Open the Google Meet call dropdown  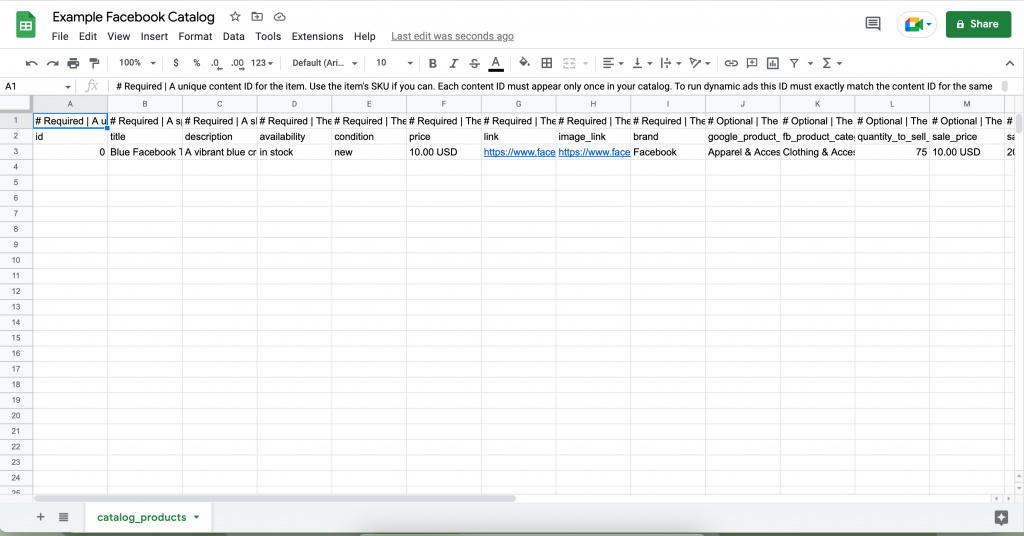coord(917,25)
